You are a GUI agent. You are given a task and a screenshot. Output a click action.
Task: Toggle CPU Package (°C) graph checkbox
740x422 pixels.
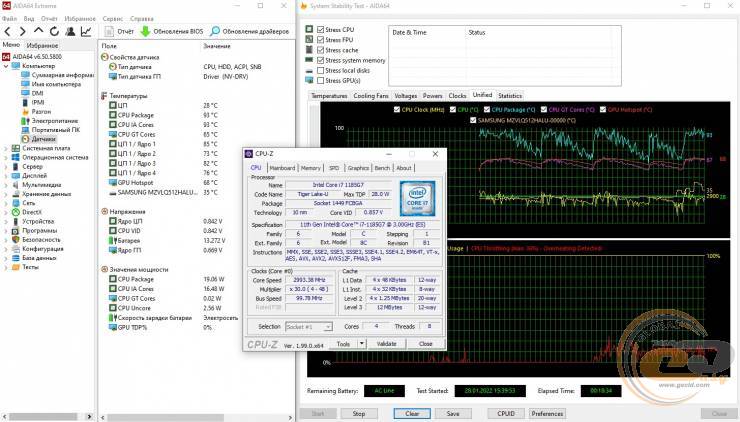click(x=487, y=110)
